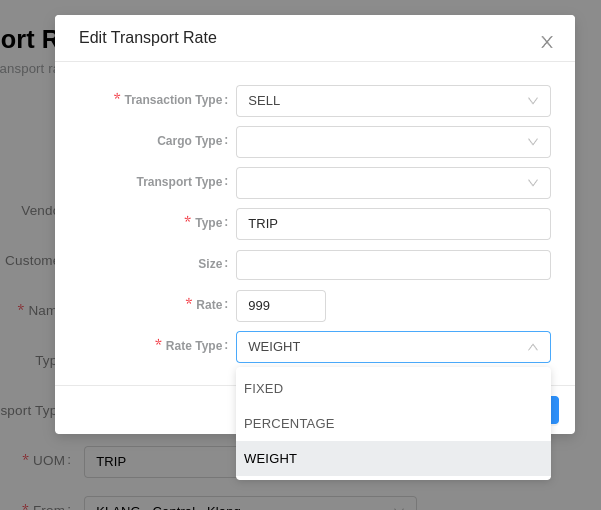The image size is (601, 510).
Task: Open the empty Transport Type select box
Action: [393, 183]
